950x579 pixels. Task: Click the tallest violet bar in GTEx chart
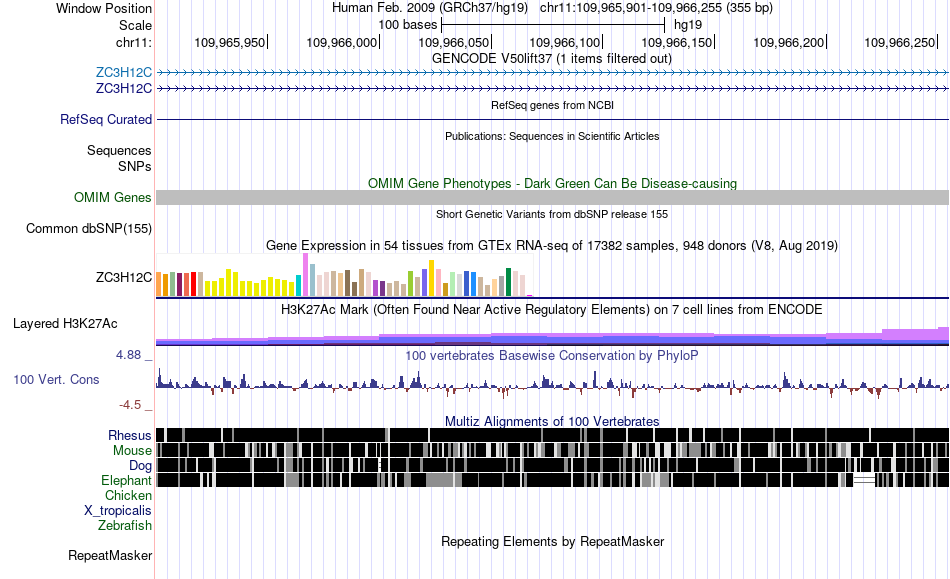305,274
